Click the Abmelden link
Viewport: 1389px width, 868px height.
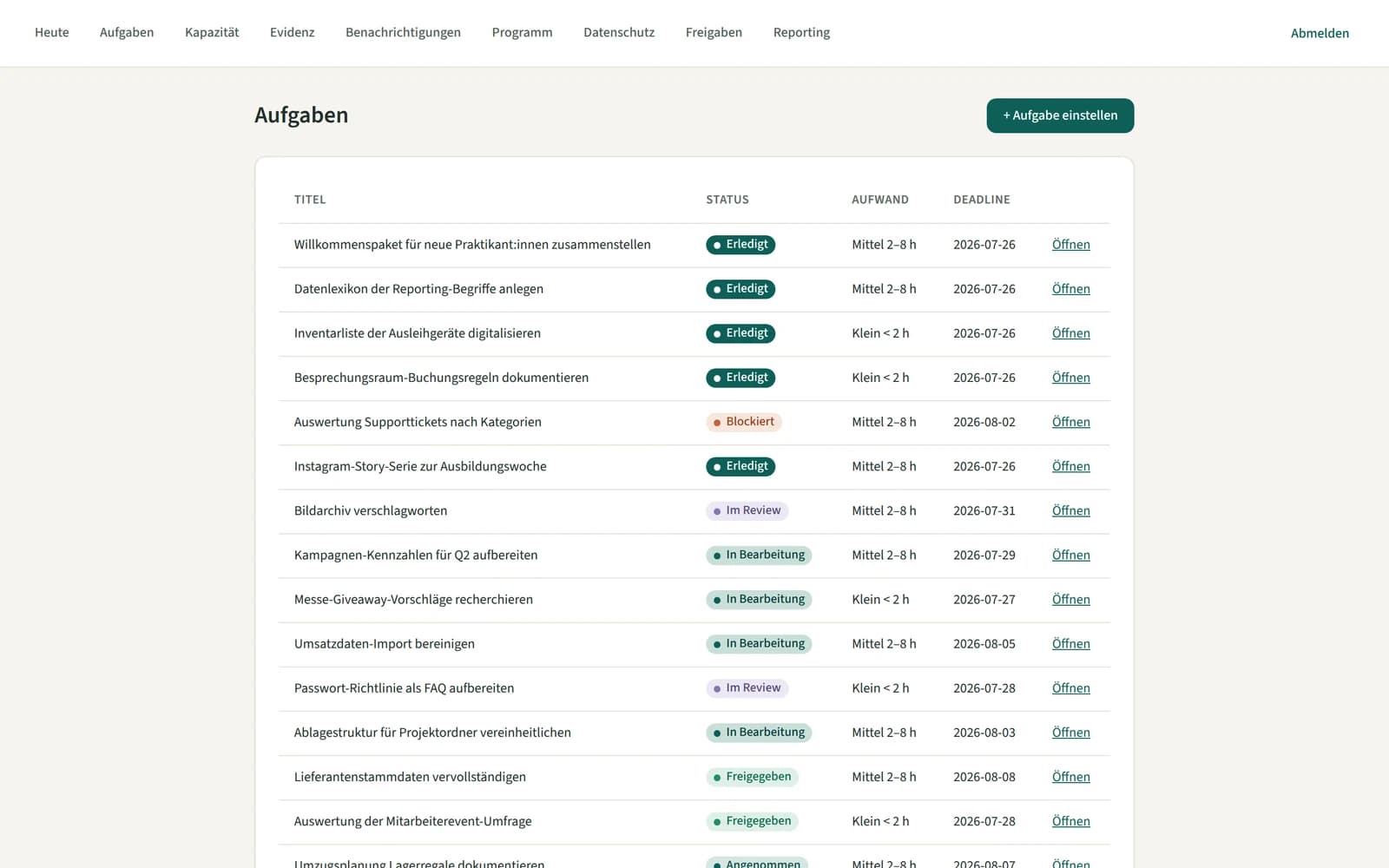[x=1320, y=34]
